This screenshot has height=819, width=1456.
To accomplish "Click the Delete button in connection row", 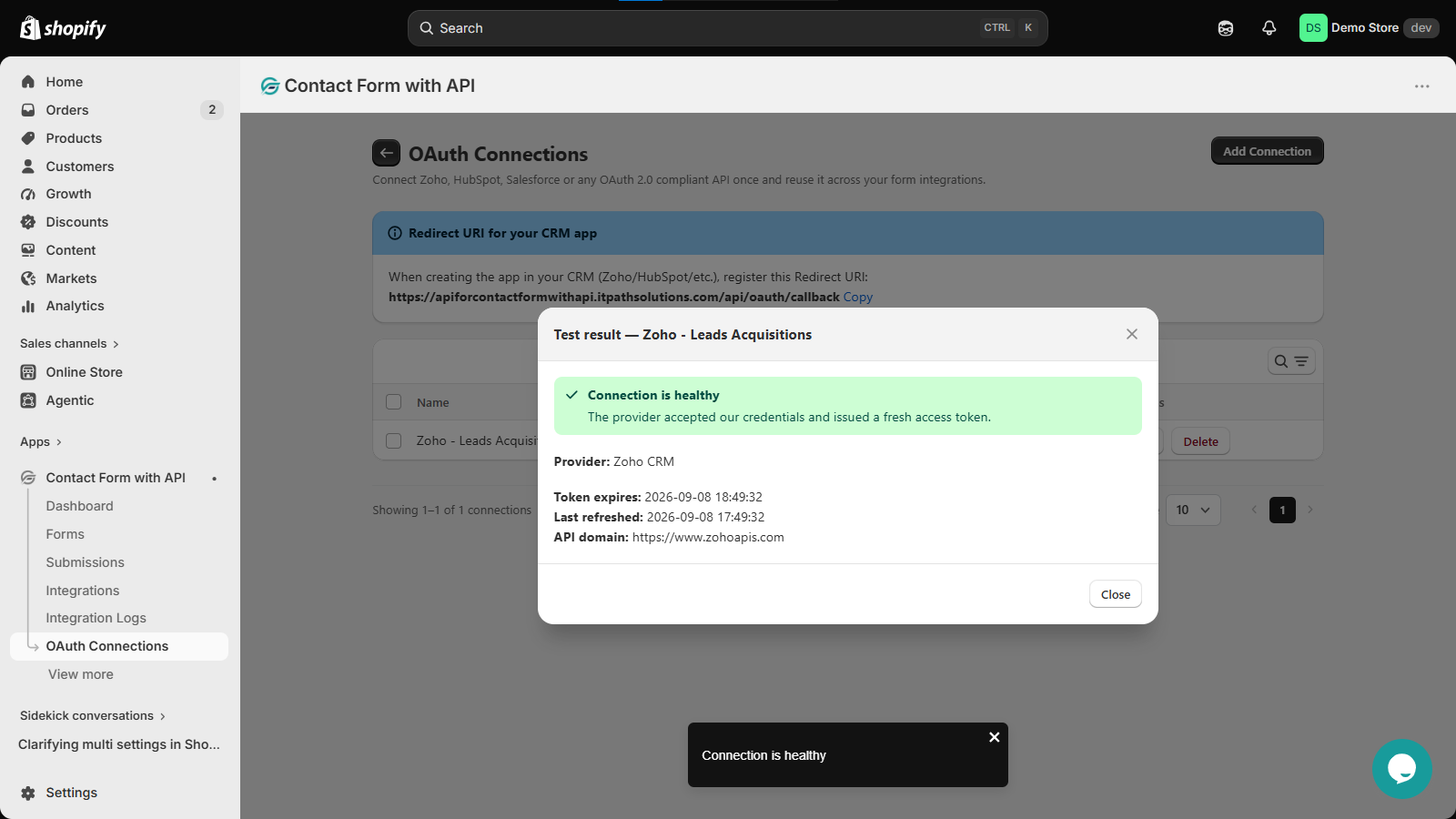I will pyautogui.click(x=1200, y=441).
